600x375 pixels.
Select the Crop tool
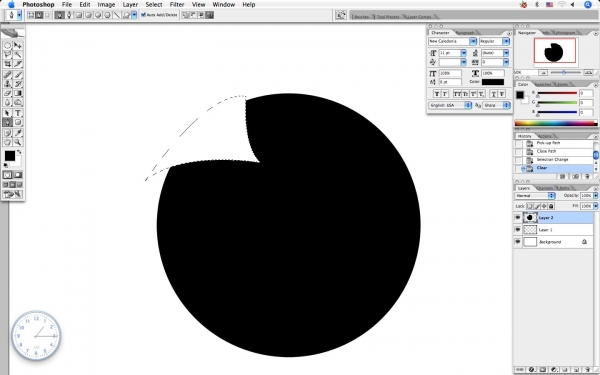pyautogui.click(x=7, y=64)
